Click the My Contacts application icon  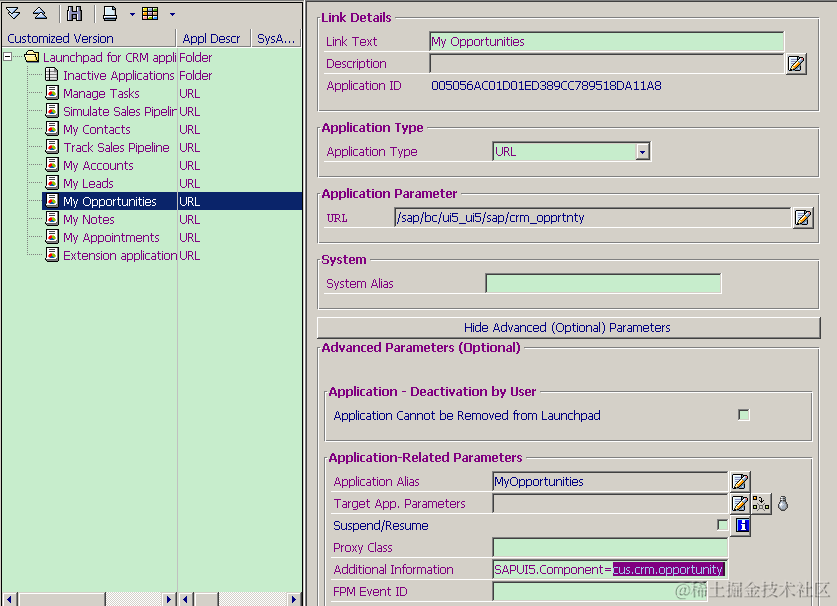[52, 129]
